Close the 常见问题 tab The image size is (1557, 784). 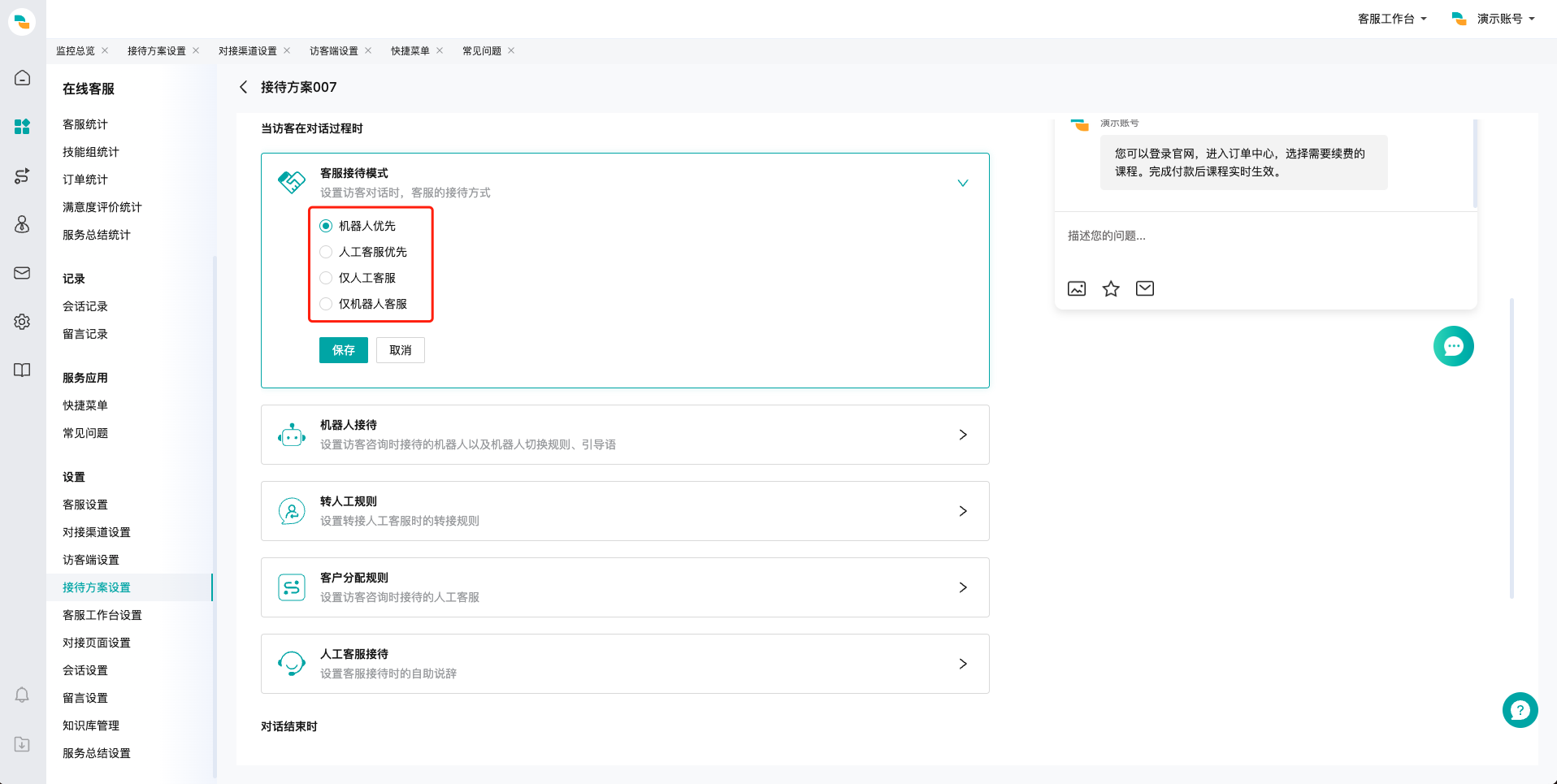(x=511, y=50)
